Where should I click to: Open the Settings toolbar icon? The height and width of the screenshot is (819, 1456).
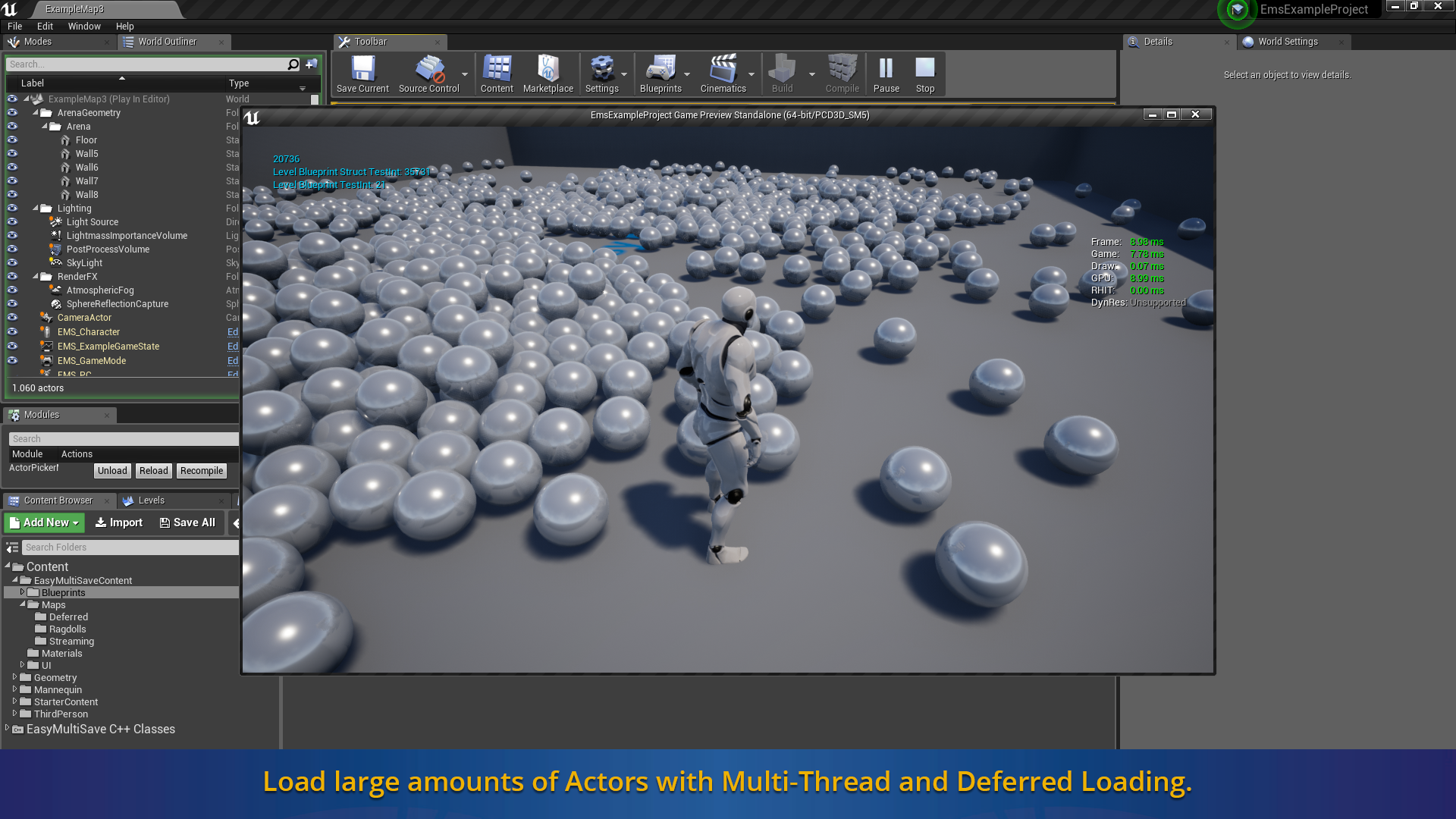pos(601,74)
